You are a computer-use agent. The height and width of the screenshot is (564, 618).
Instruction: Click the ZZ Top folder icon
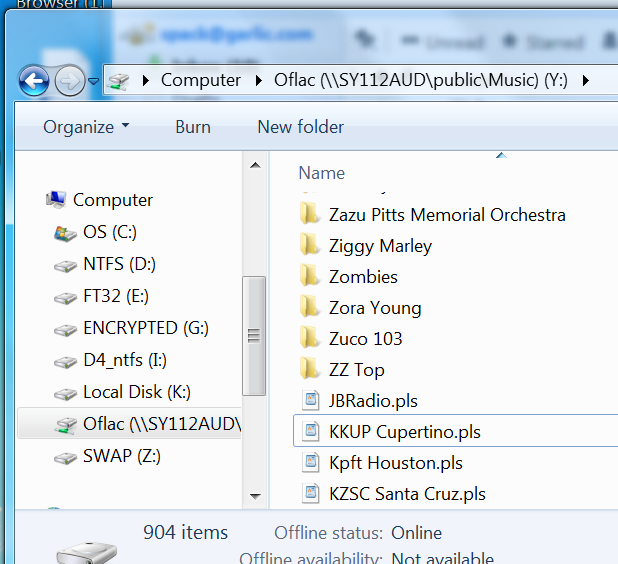point(309,368)
